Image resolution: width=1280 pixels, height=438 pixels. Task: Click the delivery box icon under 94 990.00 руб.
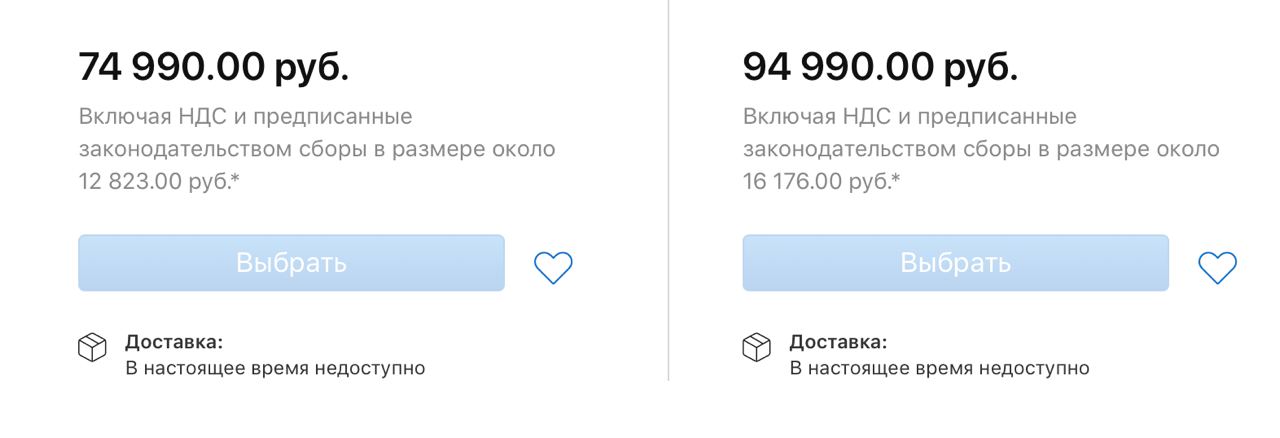pyautogui.click(x=756, y=347)
